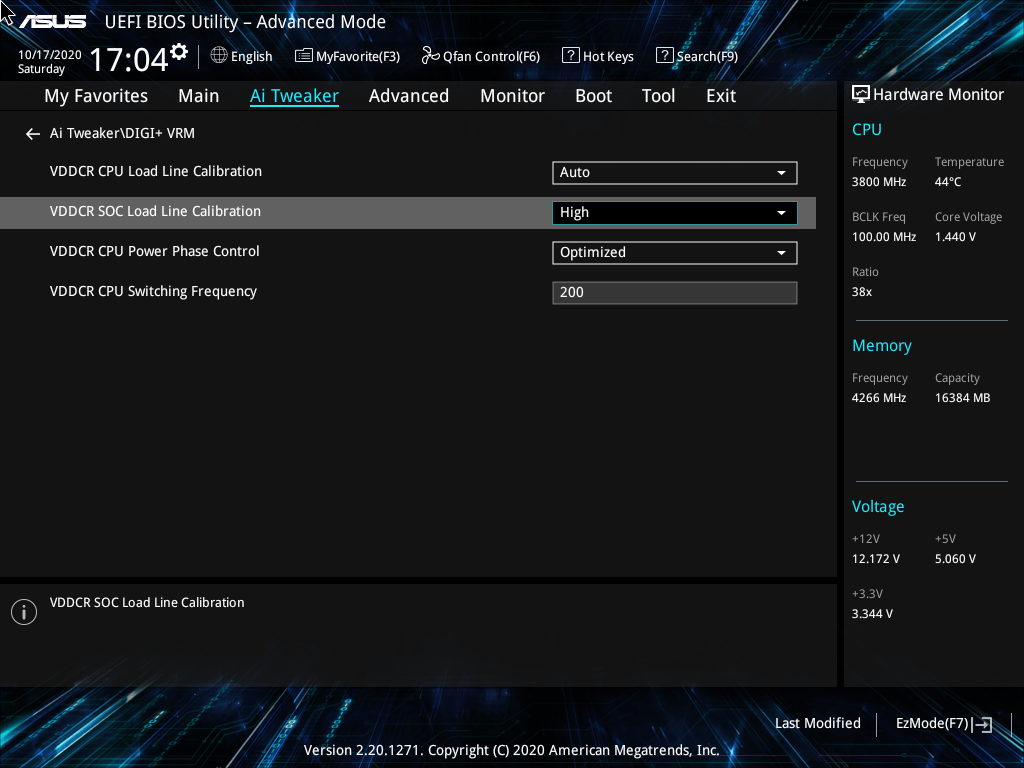The image size is (1024, 768).
Task: Click the Hot Keys question mark icon
Action: tap(570, 56)
